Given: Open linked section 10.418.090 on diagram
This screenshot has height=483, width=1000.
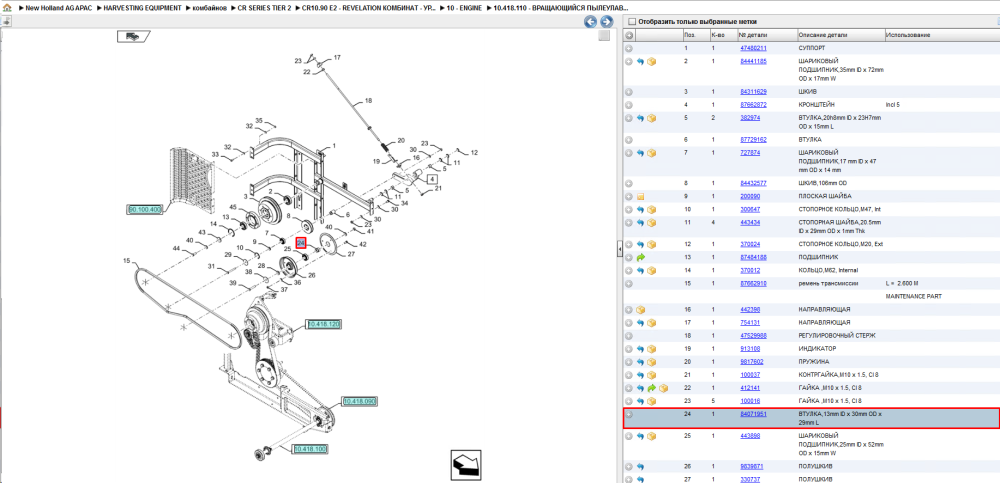Looking at the screenshot, I should click(360, 401).
